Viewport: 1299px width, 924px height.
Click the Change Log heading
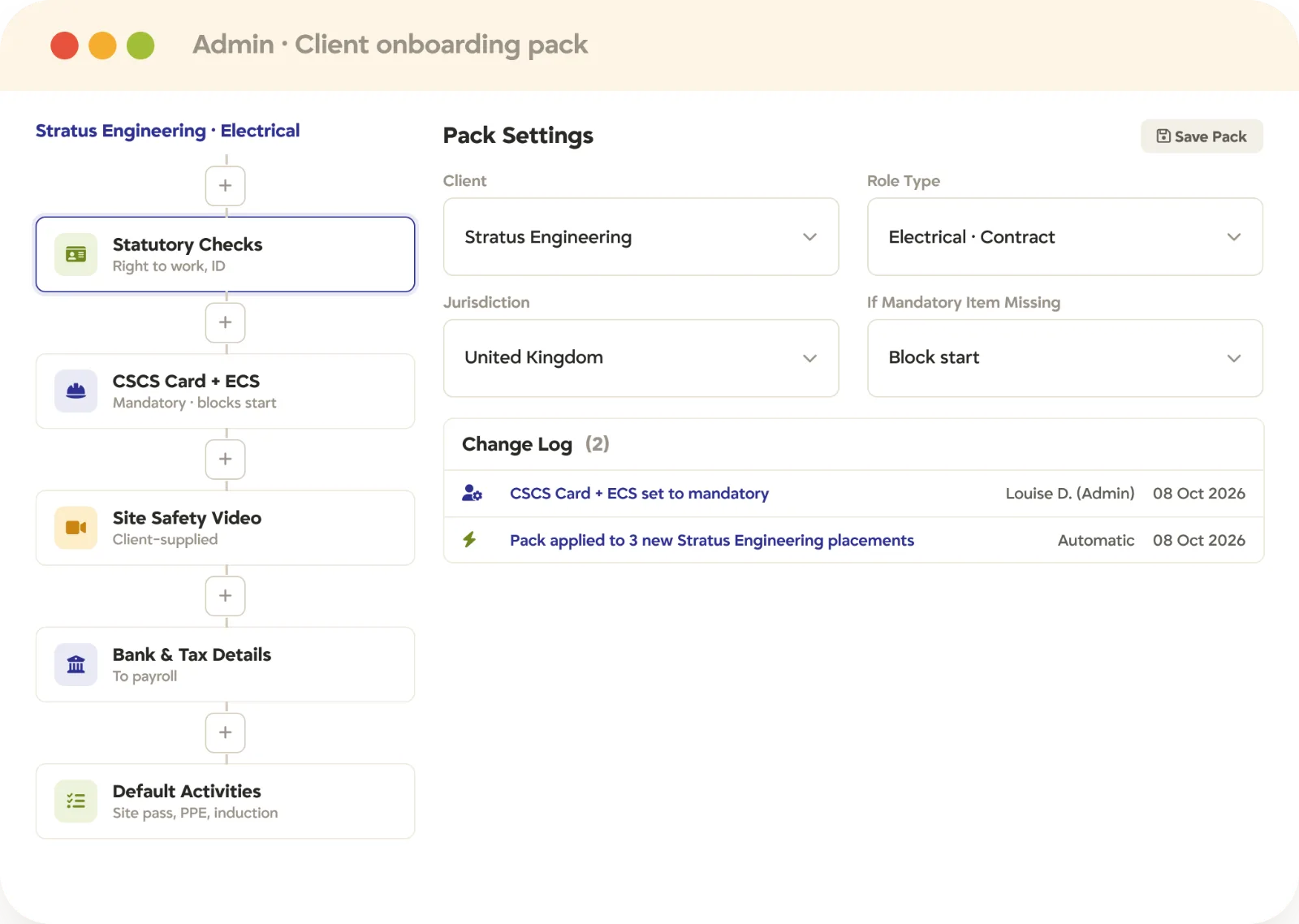(517, 445)
